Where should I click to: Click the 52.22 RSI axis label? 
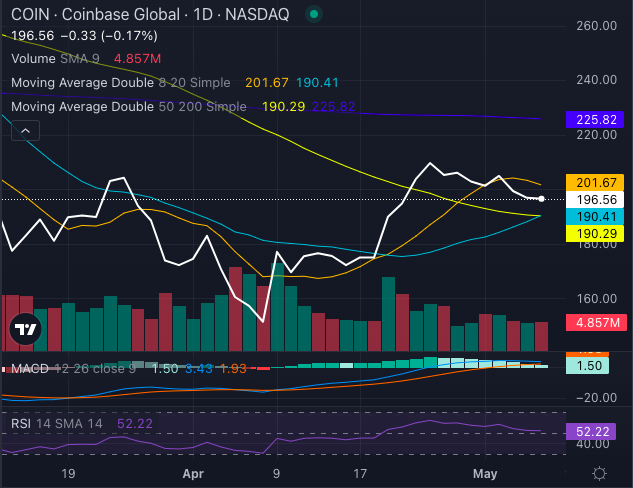coord(591,431)
